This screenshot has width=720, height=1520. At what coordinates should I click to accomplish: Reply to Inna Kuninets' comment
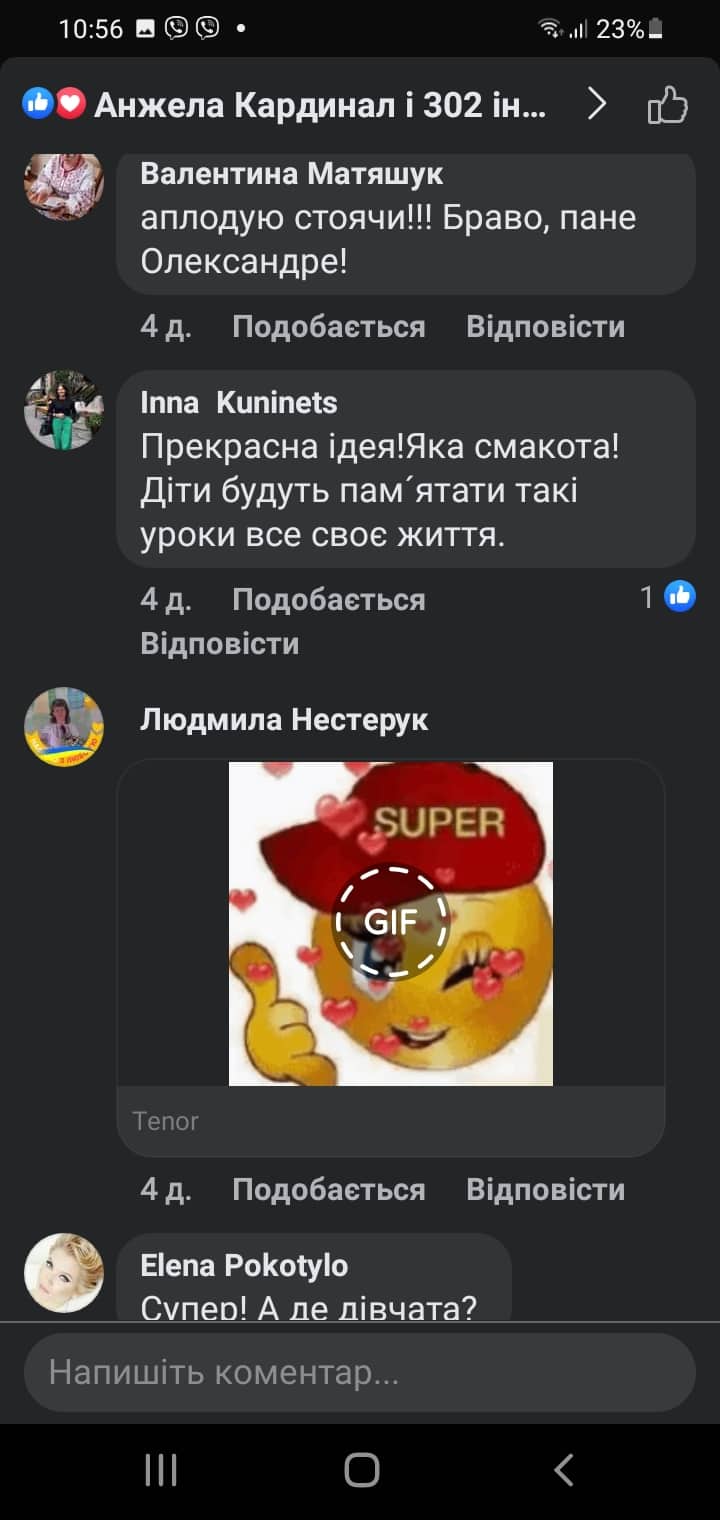pyautogui.click(x=220, y=642)
